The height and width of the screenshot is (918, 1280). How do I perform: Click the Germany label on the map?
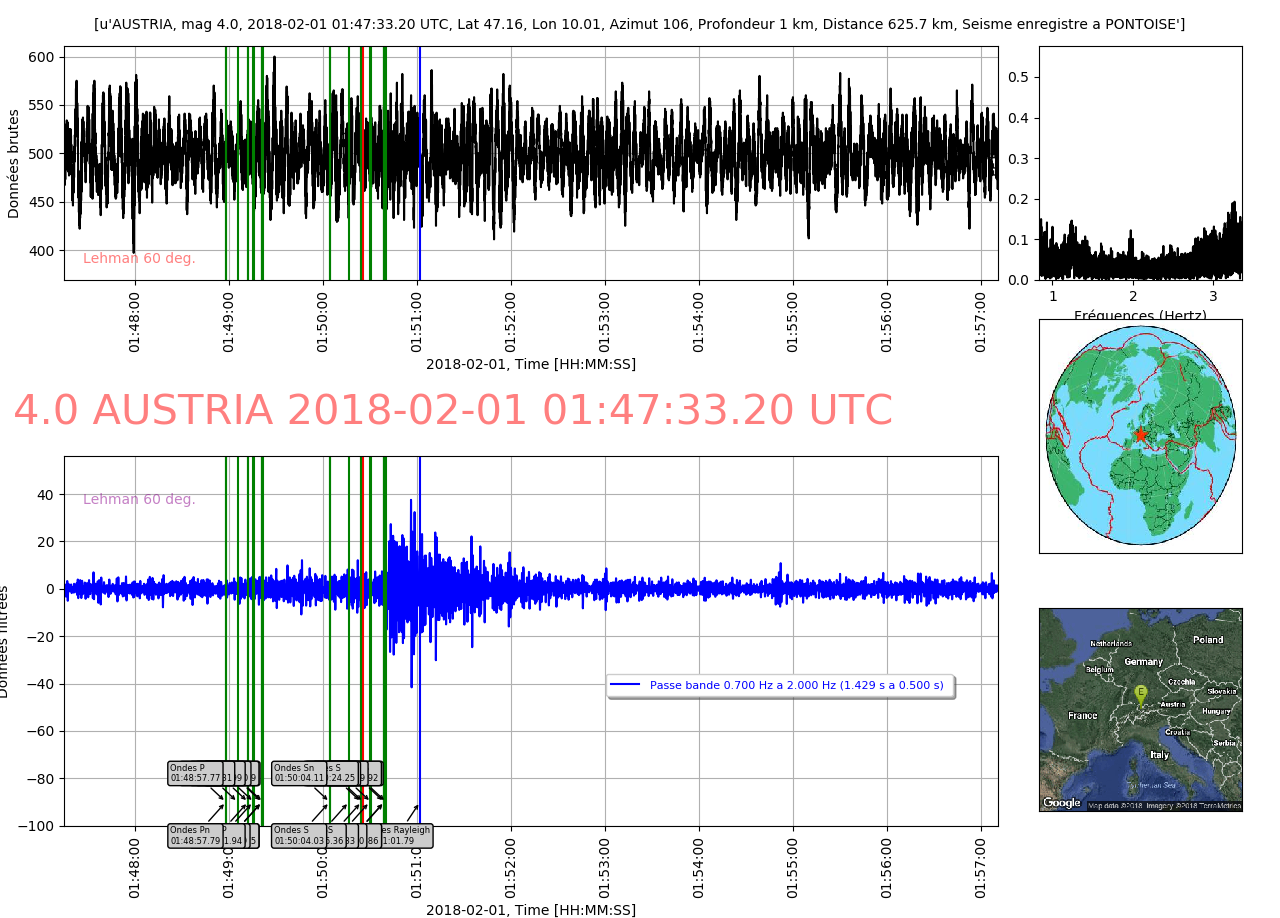pos(1143,662)
